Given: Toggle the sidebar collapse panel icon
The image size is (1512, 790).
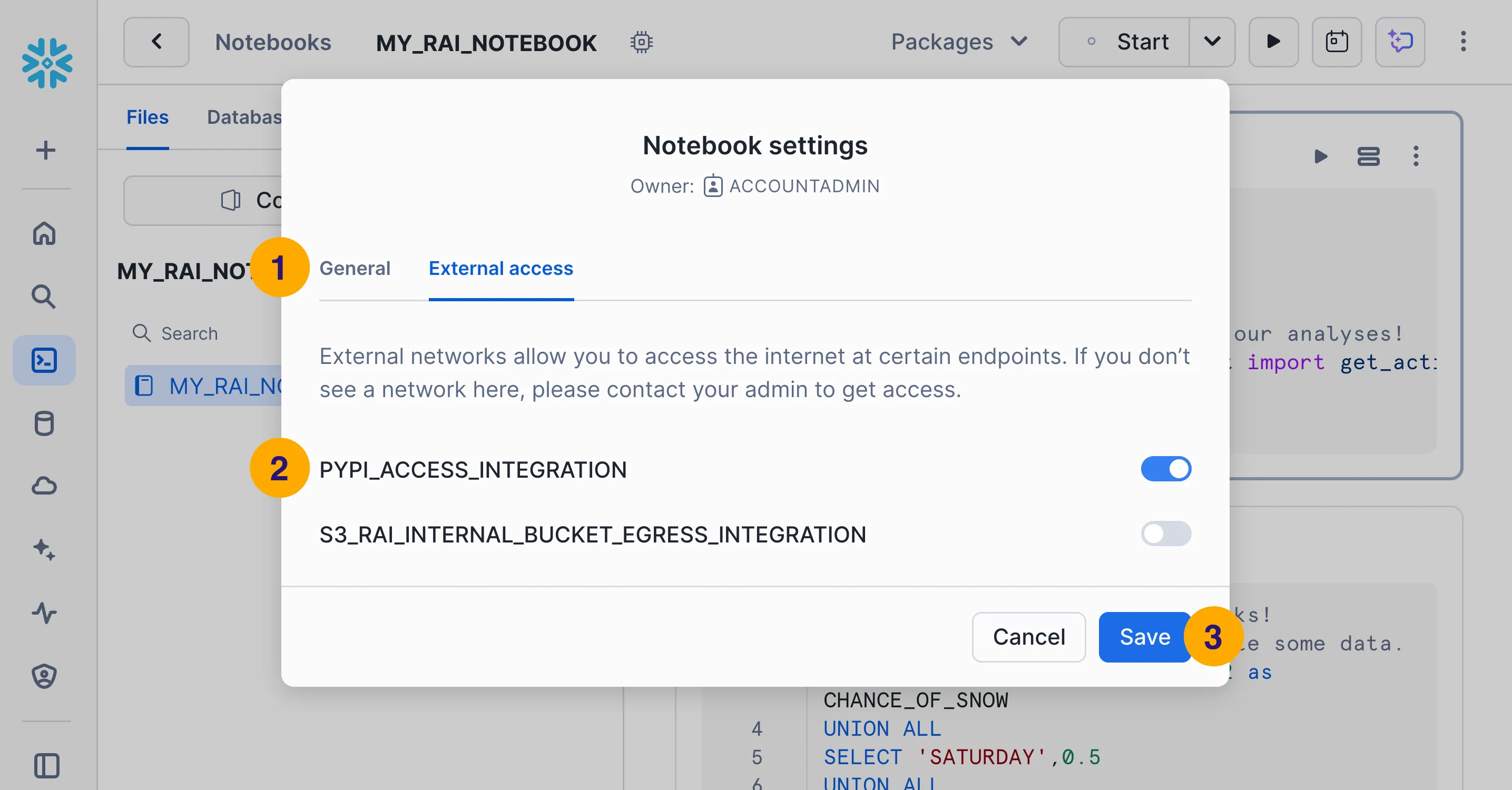Looking at the screenshot, I should (x=46, y=765).
